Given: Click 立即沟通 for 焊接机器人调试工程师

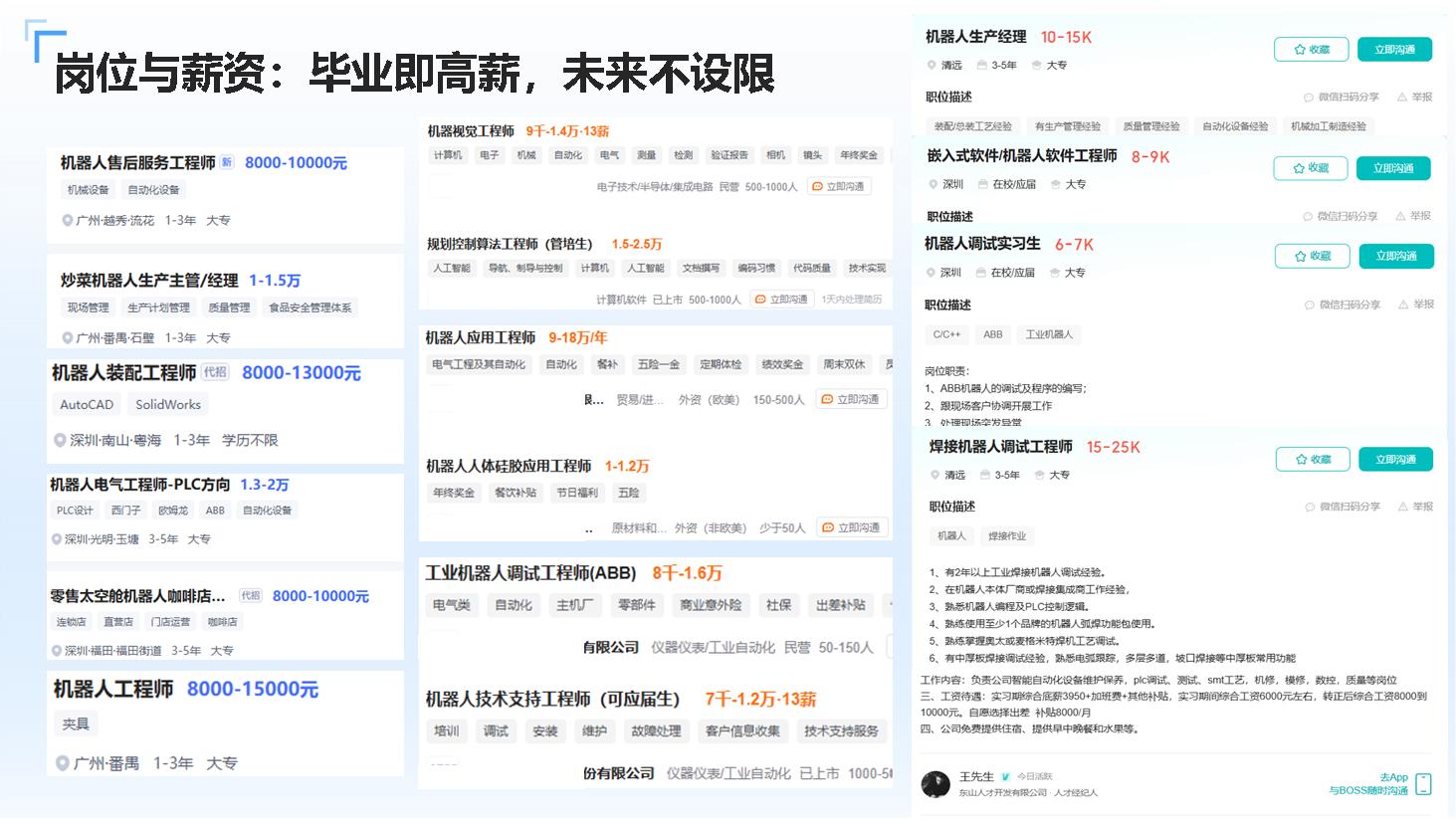Looking at the screenshot, I should click(x=1394, y=460).
